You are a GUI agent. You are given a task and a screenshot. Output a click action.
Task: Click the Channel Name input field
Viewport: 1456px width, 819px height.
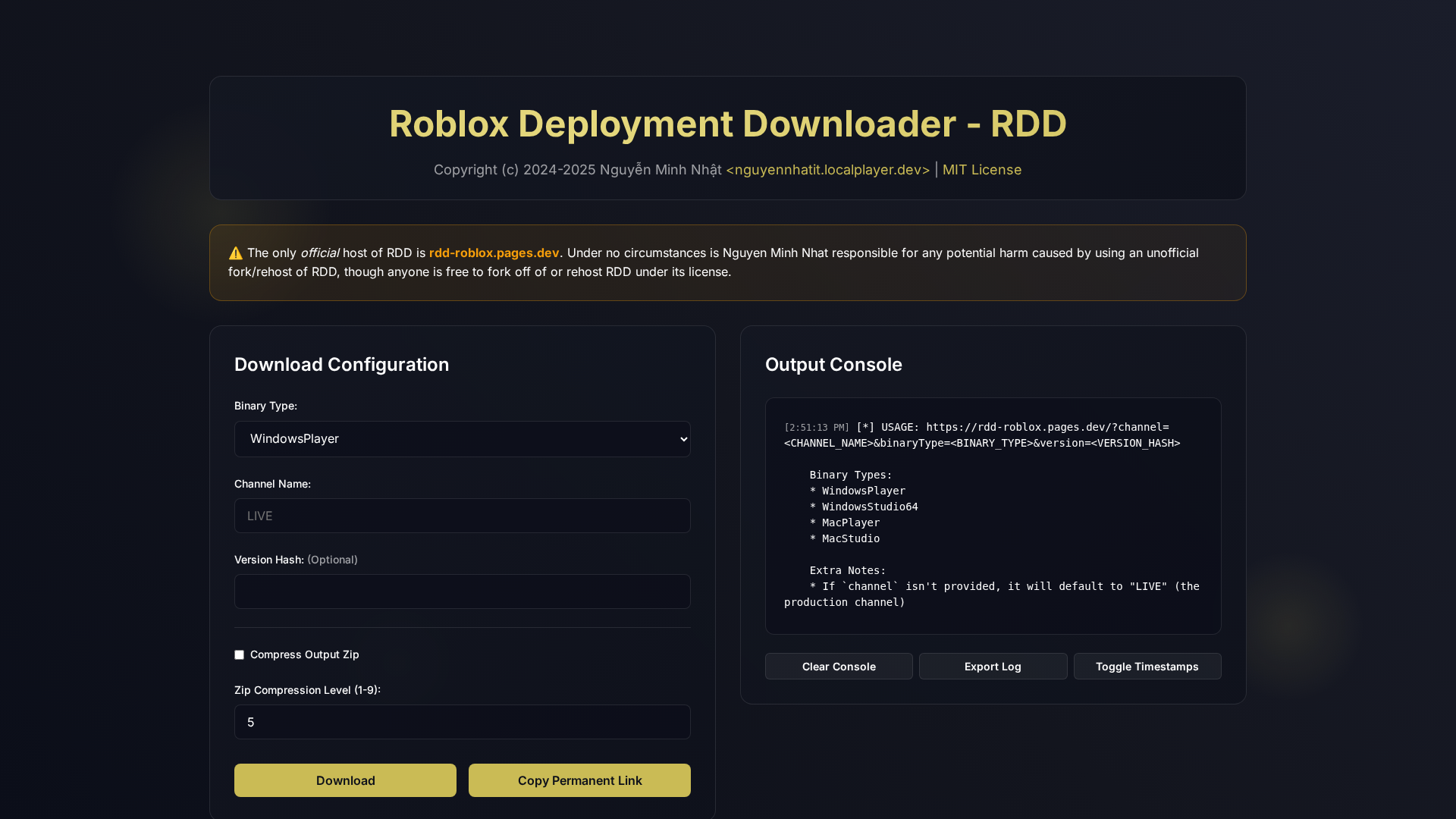(x=462, y=516)
